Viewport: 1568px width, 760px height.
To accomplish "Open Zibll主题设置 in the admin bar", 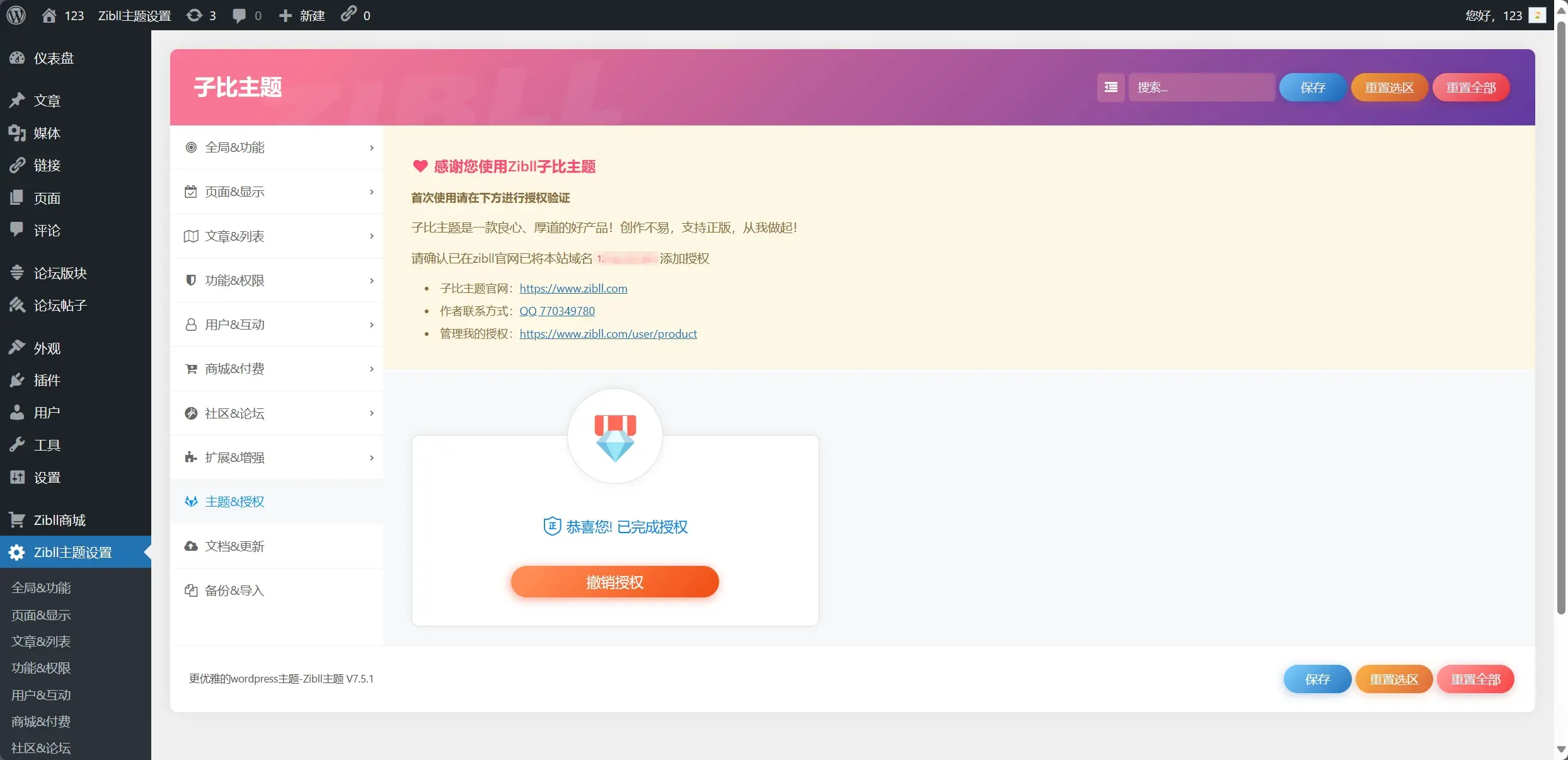I will click(134, 15).
